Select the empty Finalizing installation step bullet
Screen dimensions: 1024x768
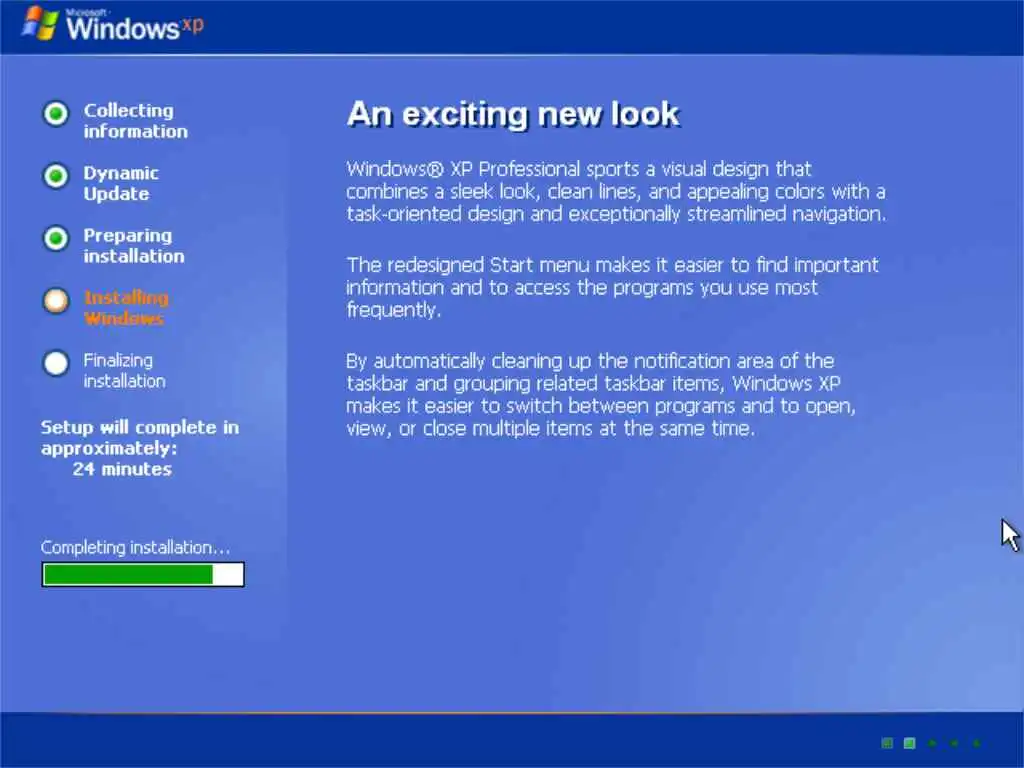point(56,364)
